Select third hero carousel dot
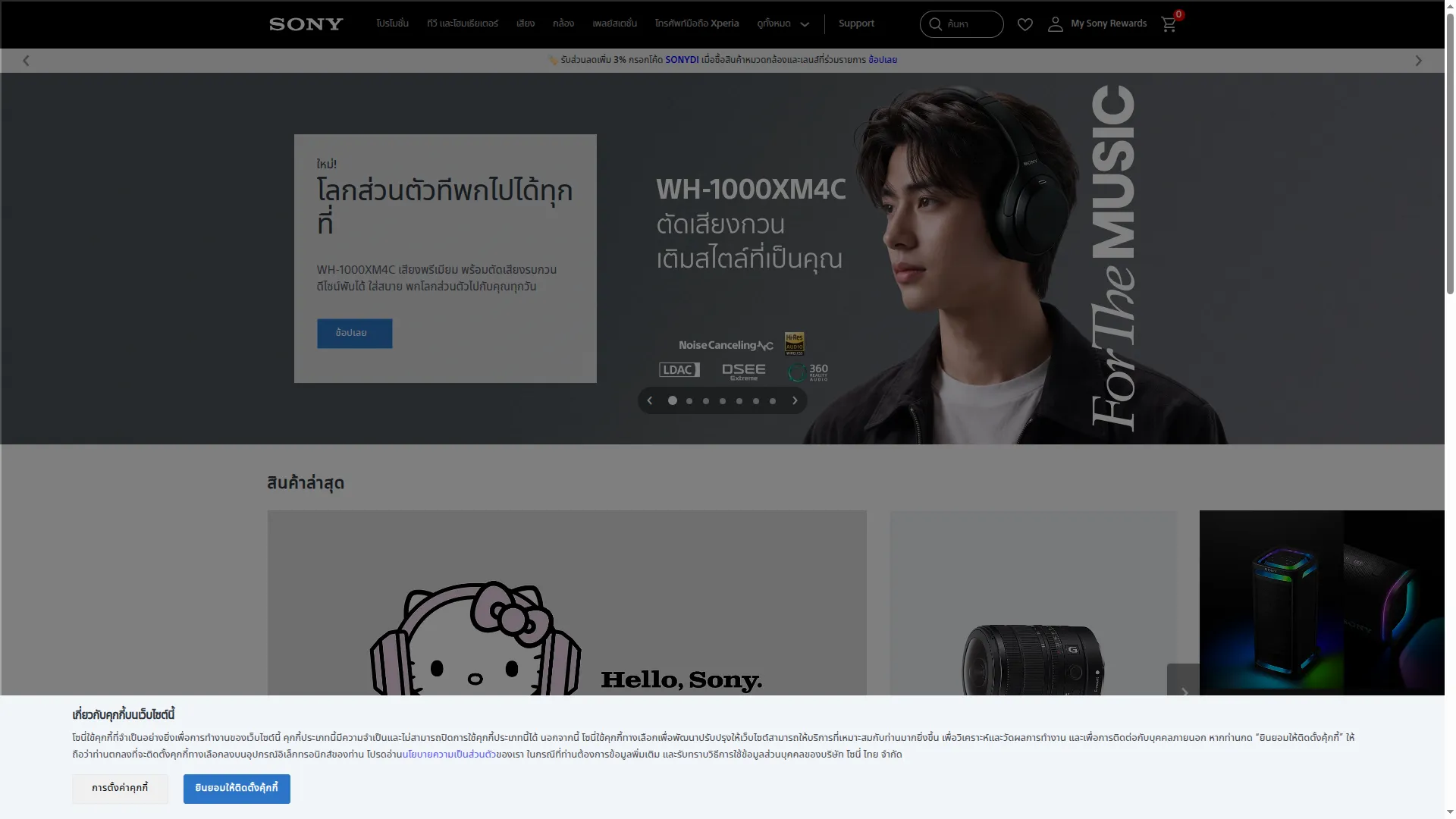Screen dimensions: 1456x819 point(706,401)
